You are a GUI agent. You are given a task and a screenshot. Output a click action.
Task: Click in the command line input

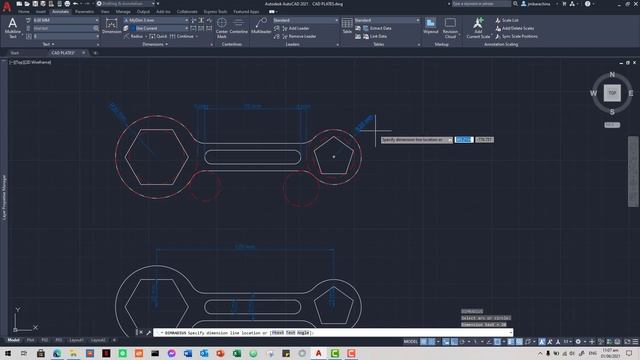click(333, 333)
